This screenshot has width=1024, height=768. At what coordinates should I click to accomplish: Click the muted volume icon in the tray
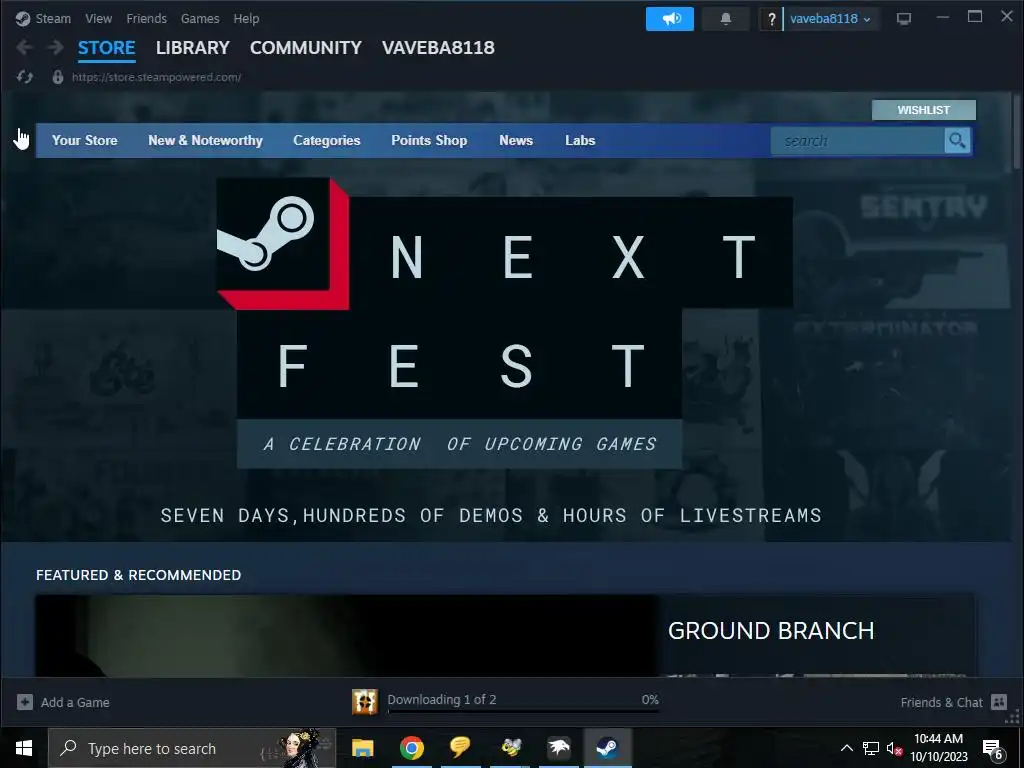pyautogui.click(x=895, y=748)
